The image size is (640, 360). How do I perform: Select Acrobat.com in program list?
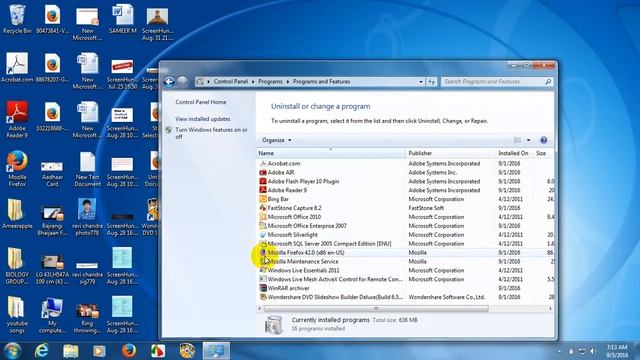(x=284, y=163)
